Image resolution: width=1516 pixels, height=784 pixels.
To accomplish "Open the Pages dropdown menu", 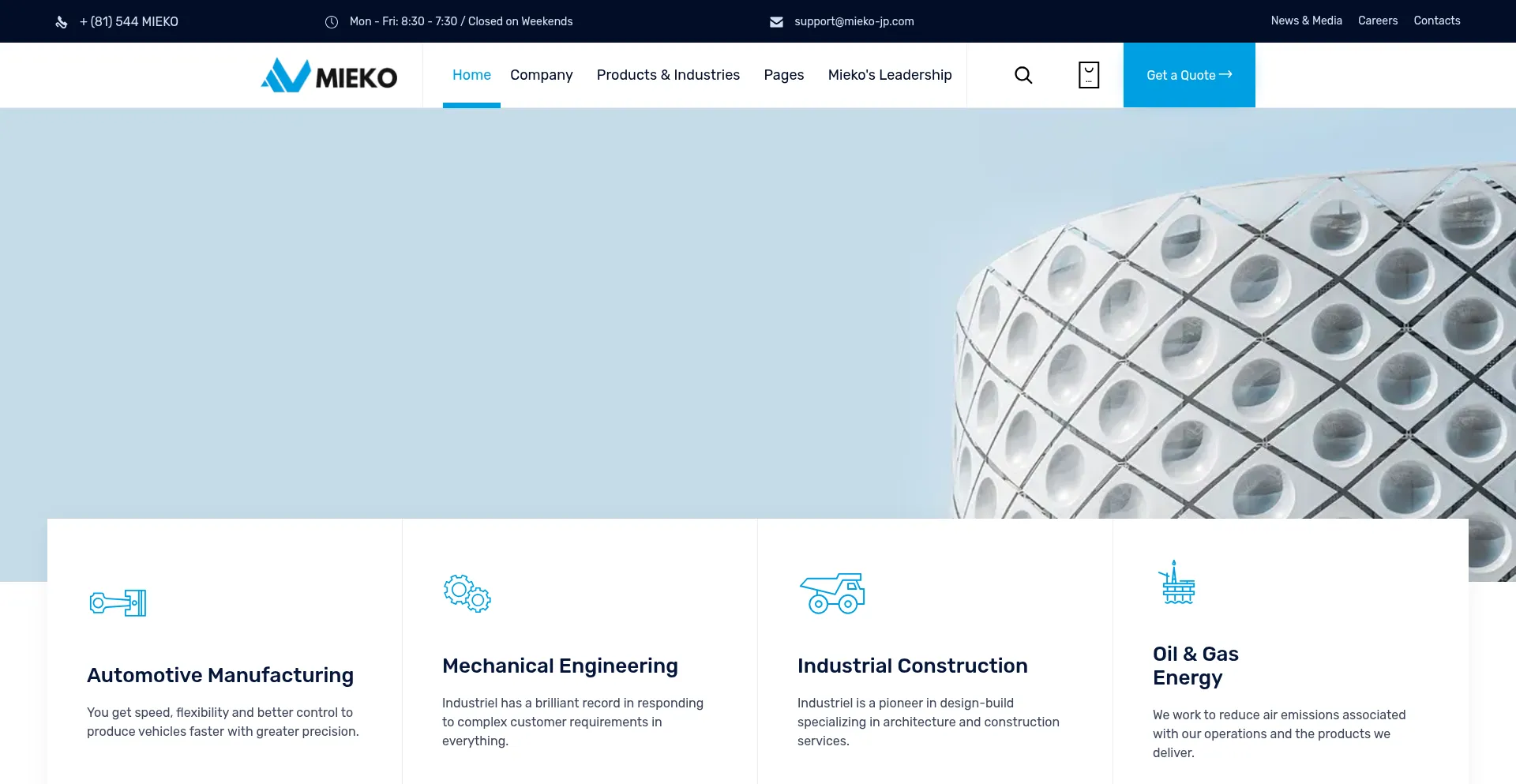I will (783, 75).
